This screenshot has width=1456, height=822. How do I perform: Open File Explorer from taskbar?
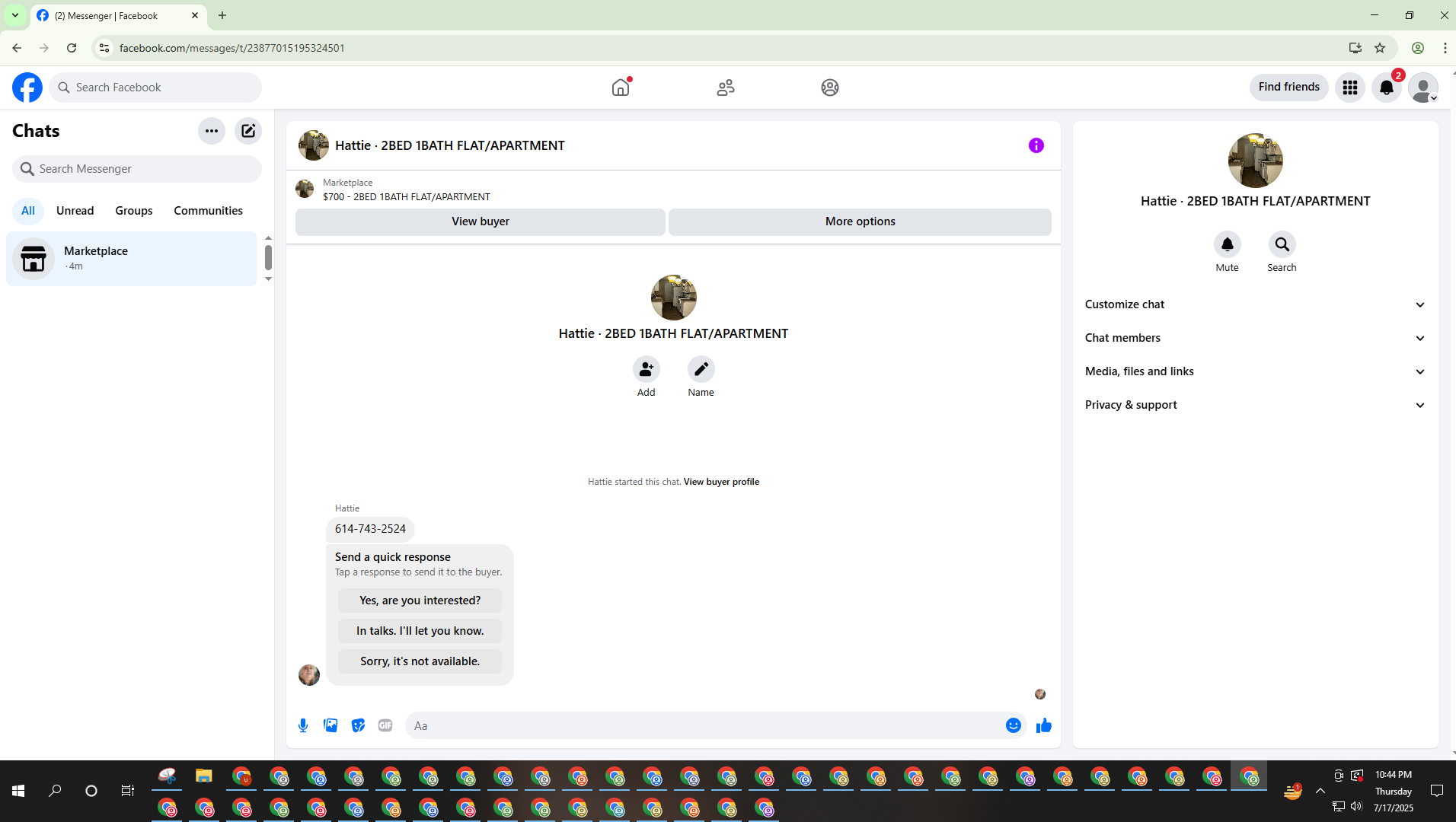point(203,776)
